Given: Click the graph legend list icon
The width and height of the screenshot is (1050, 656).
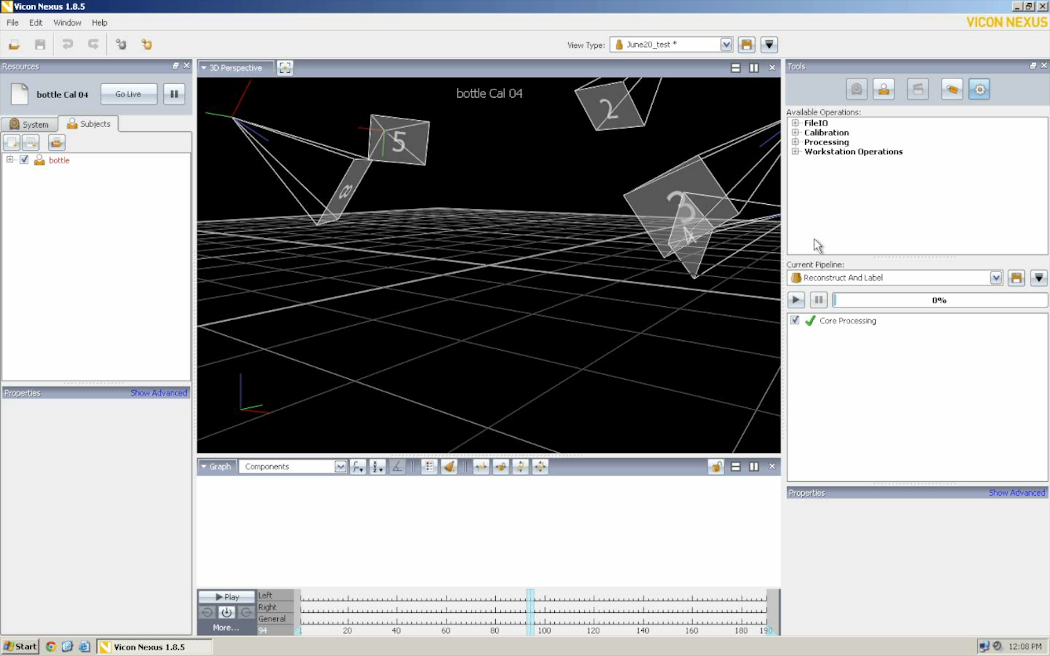Looking at the screenshot, I should (x=429, y=467).
